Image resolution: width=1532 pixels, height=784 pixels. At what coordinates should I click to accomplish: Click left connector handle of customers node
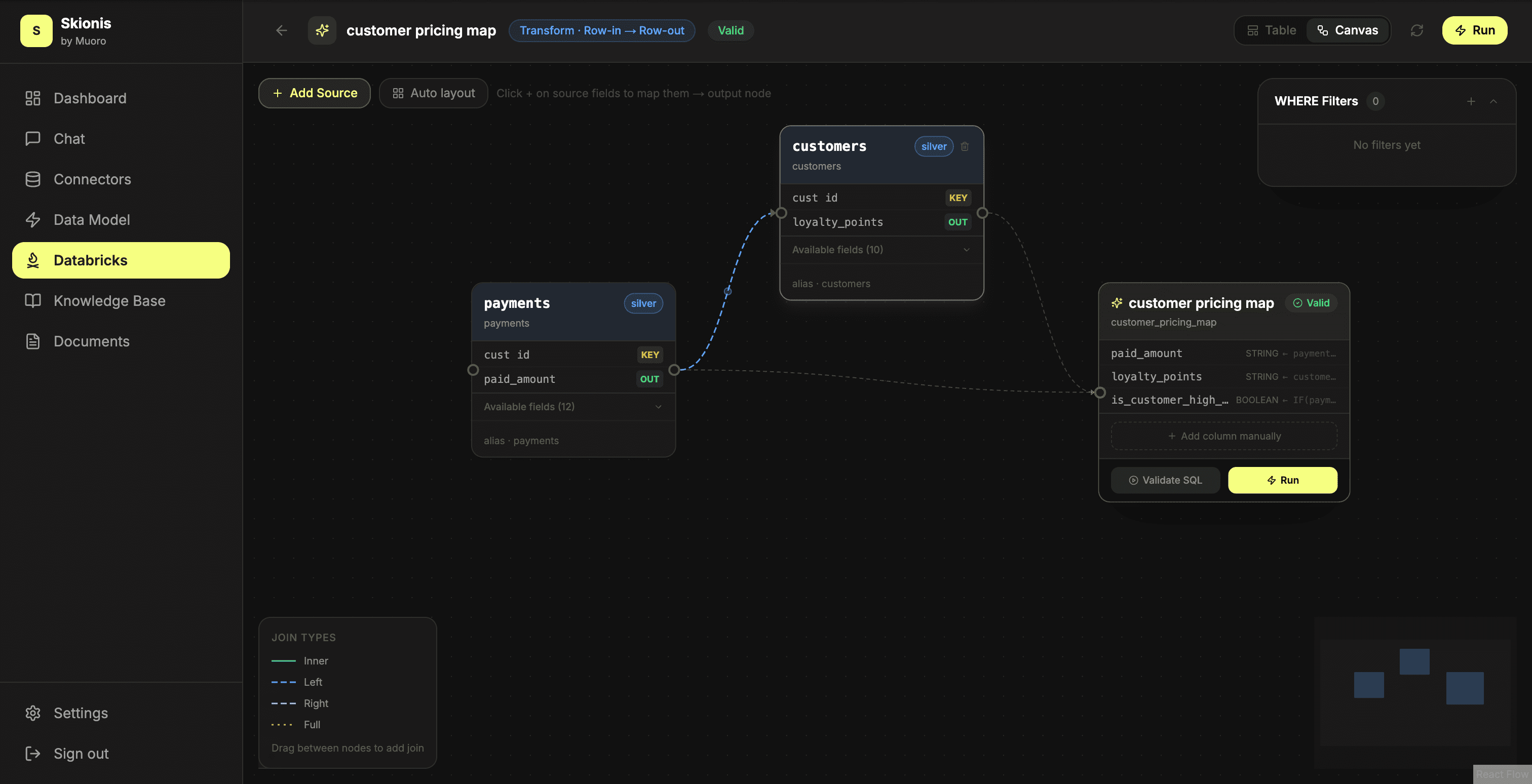782,213
